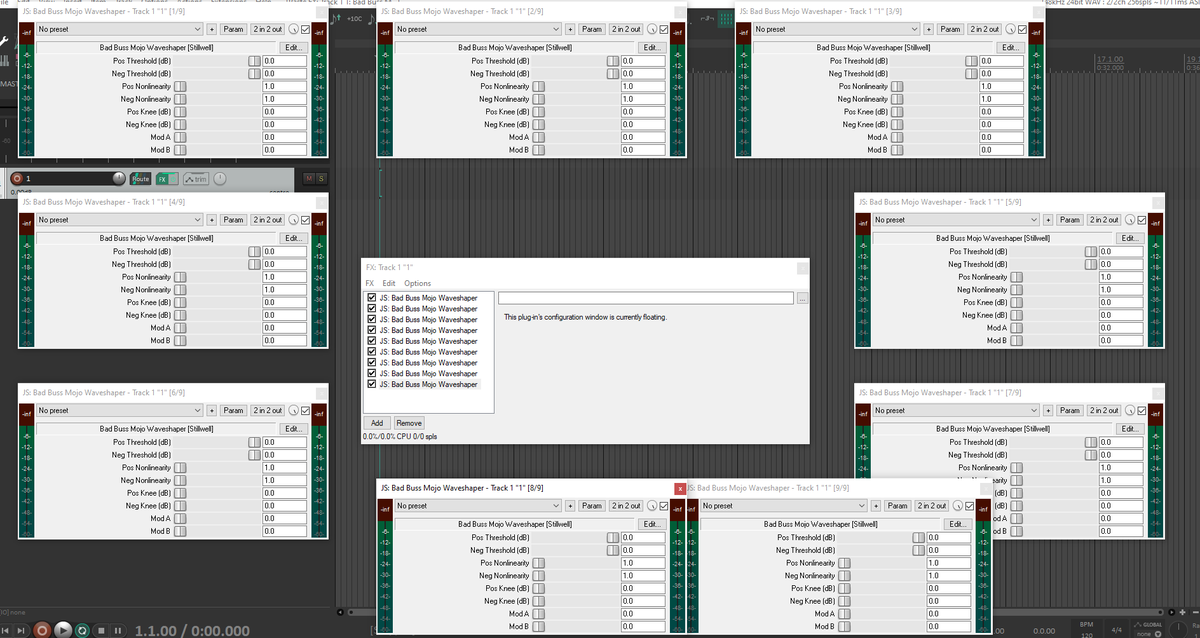This screenshot has width=1200, height=638.
Task: Click the + preset button in Waveshaper [9/9]
Action: point(876,506)
